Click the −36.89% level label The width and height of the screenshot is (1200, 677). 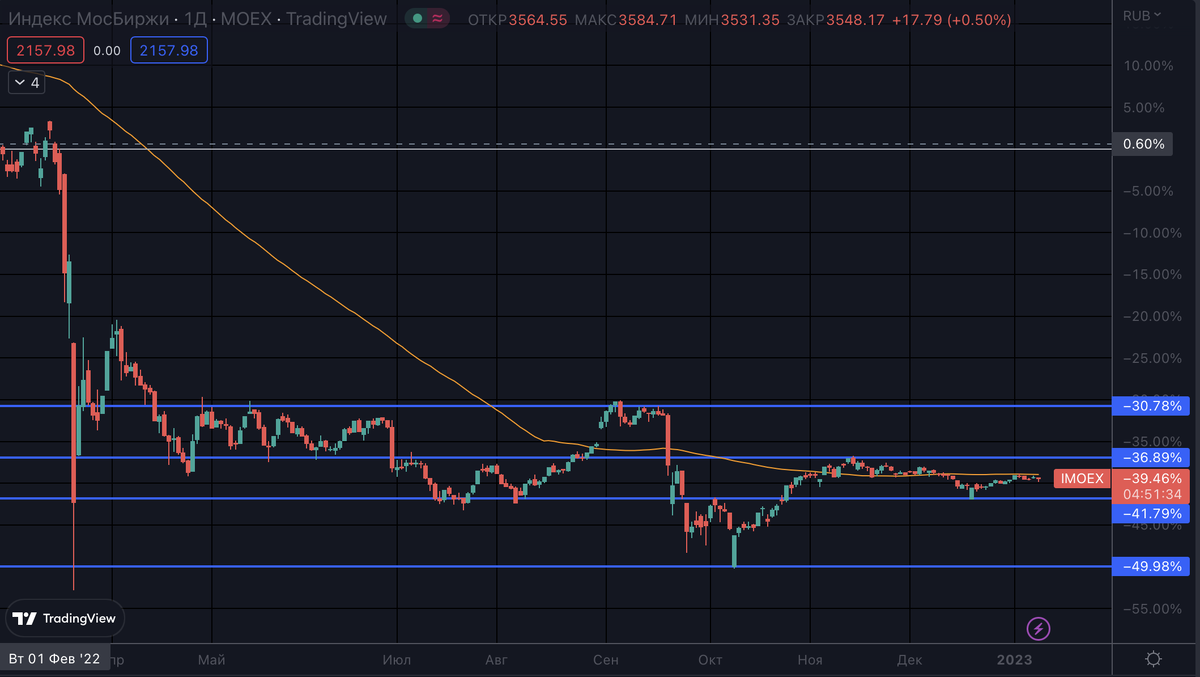pyautogui.click(x=1152, y=457)
